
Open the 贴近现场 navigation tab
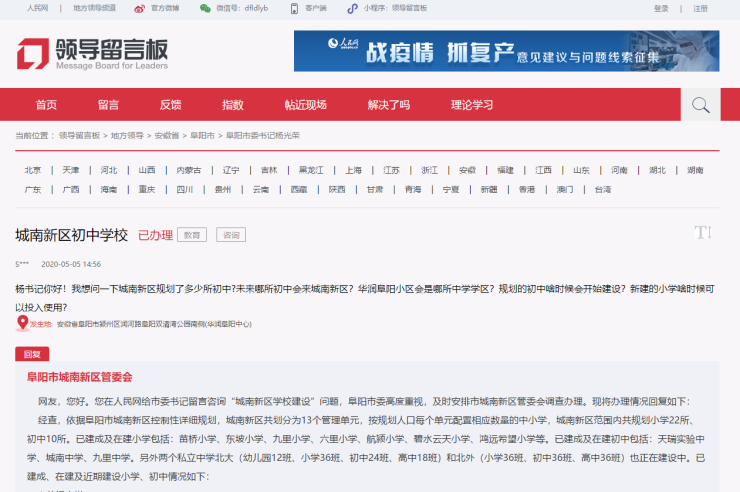[x=305, y=105]
